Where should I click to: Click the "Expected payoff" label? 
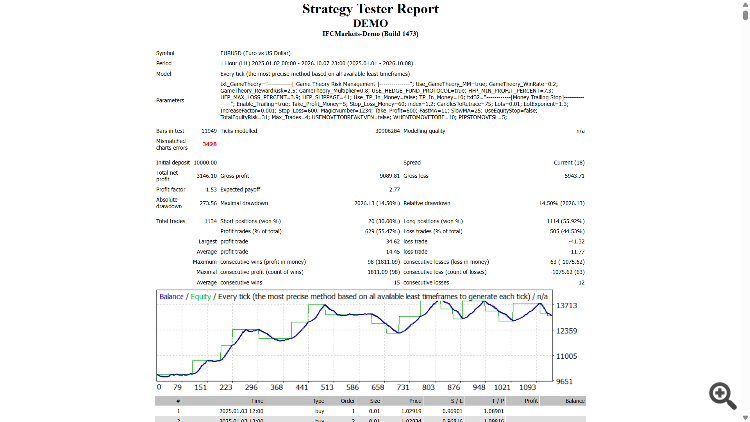[x=240, y=189]
